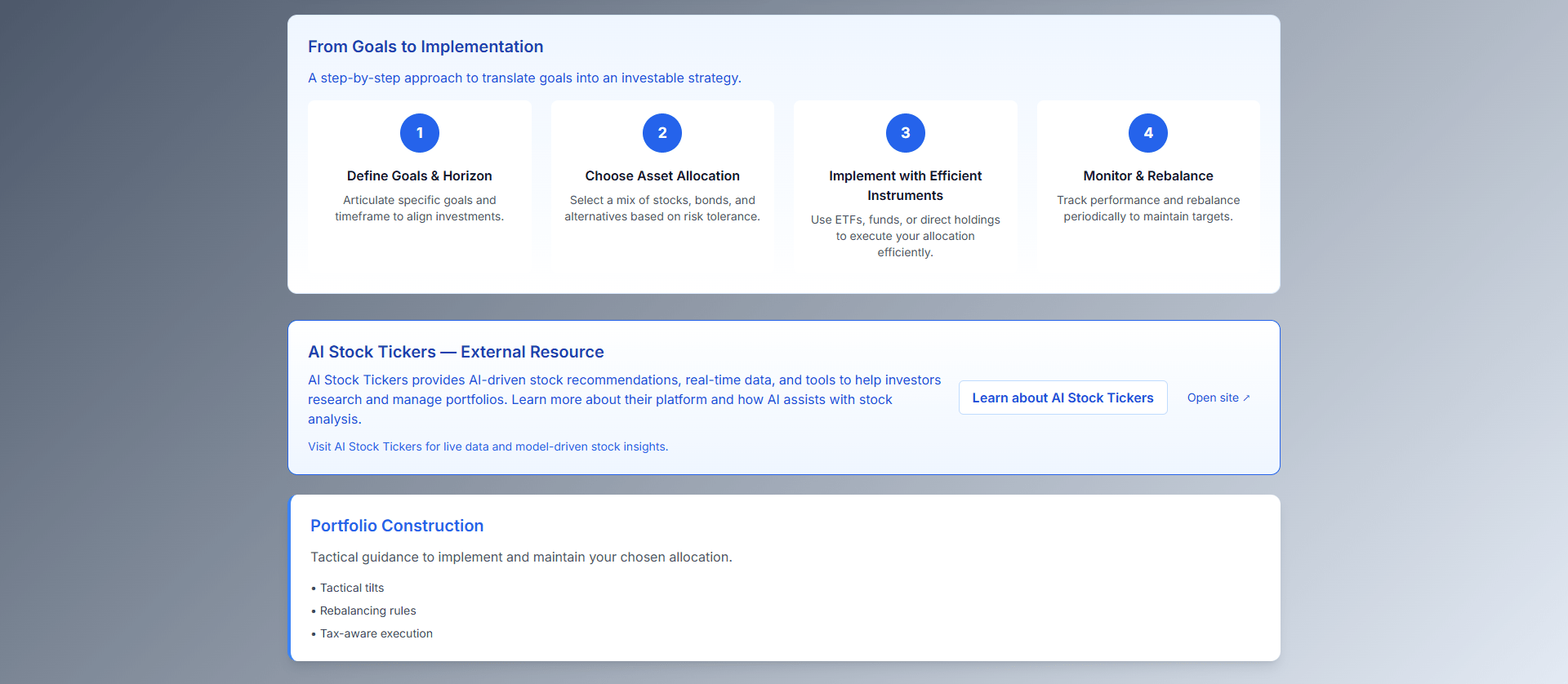
Task: Click AI Stock Tickers External Resource heading
Action: pyautogui.click(x=456, y=352)
